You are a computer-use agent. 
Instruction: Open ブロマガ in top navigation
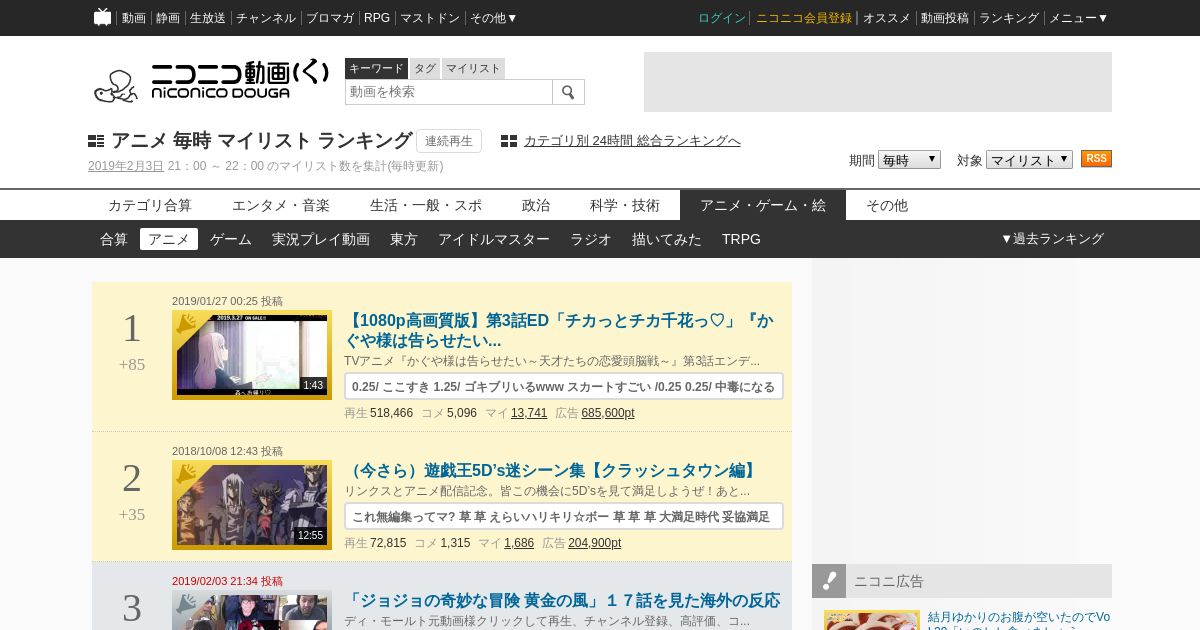click(x=330, y=18)
